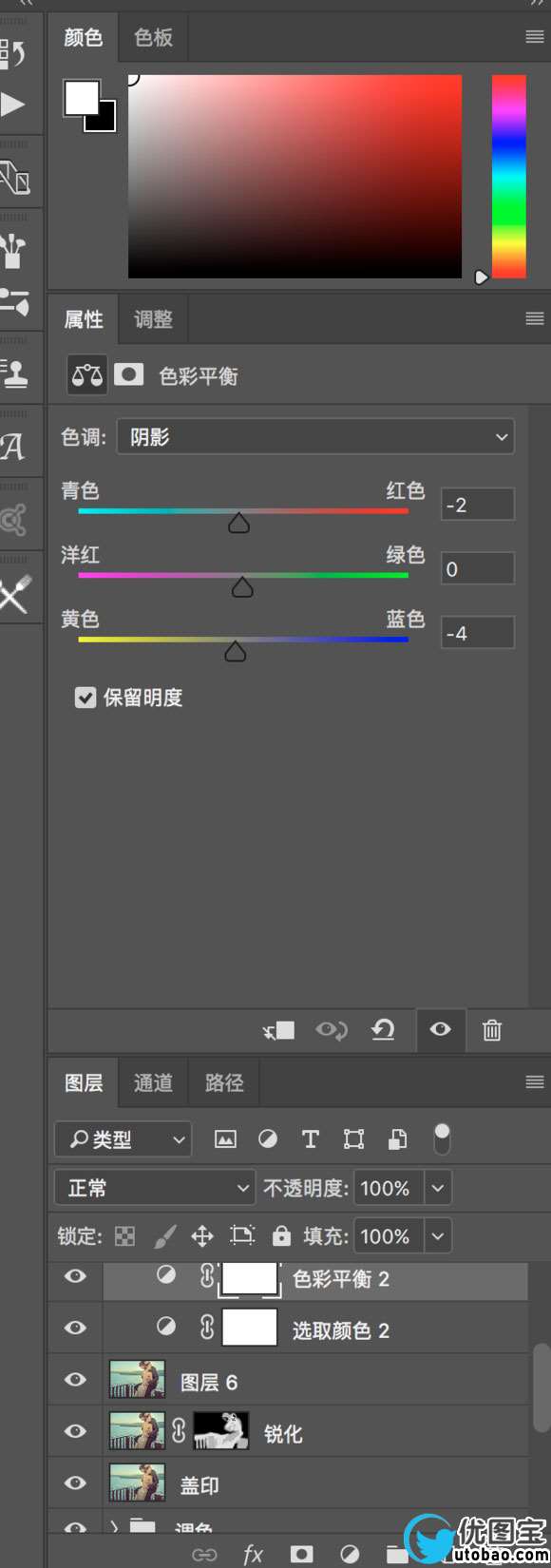
Task: Click the lock position move icon
Action: [202, 1236]
